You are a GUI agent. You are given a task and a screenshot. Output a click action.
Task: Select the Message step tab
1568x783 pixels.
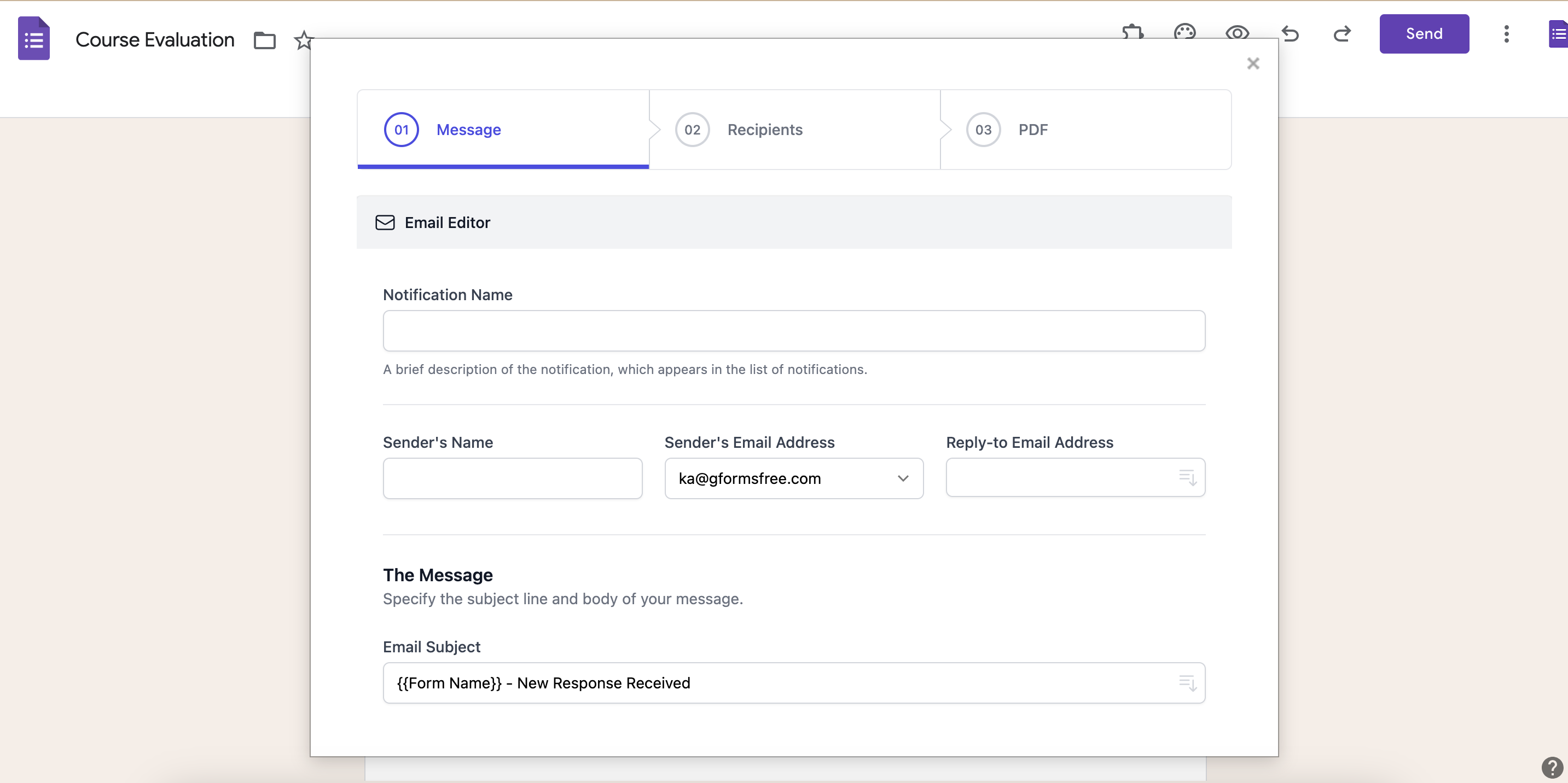click(468, 129)
